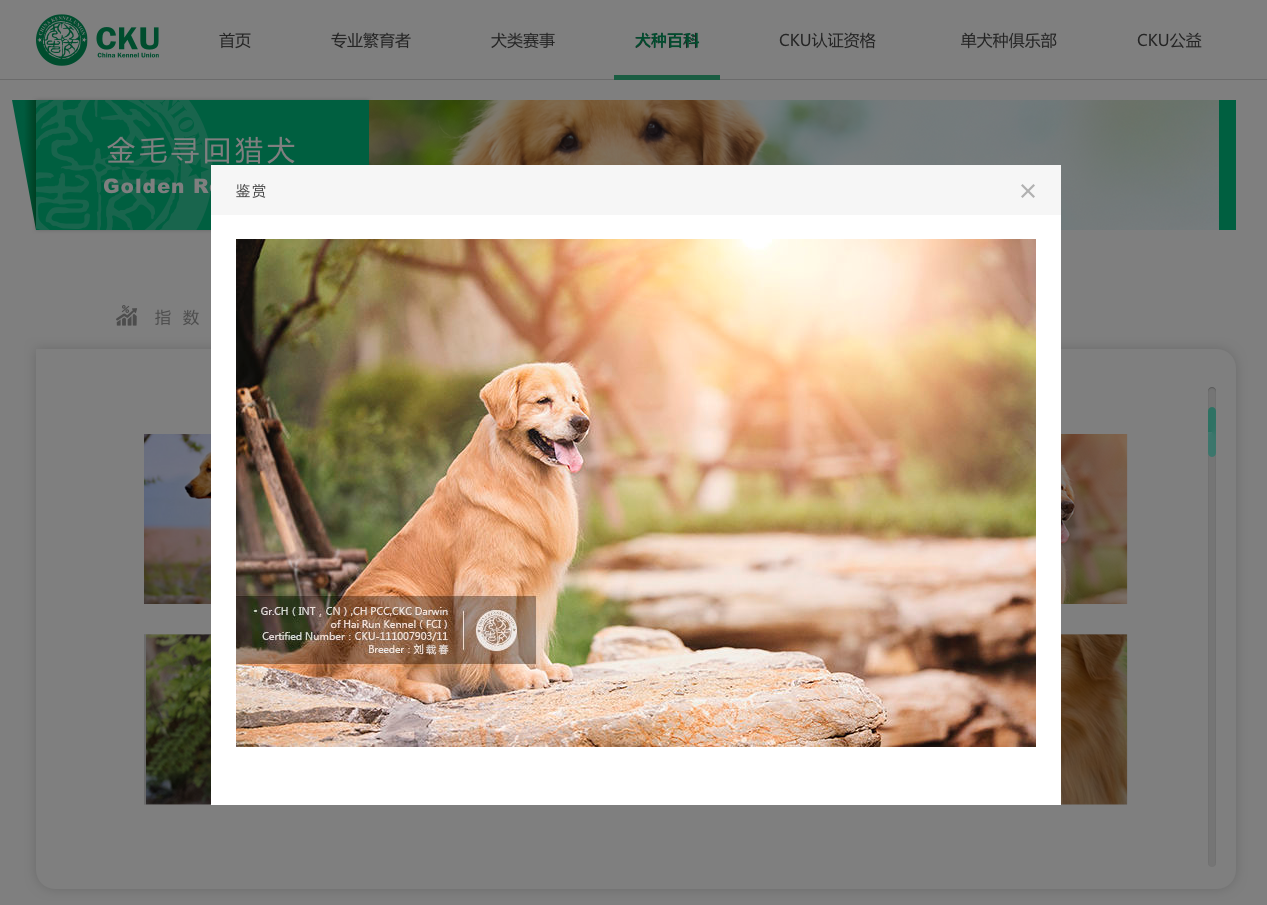Select the top-left gallery thumbnail

(177, 518)
